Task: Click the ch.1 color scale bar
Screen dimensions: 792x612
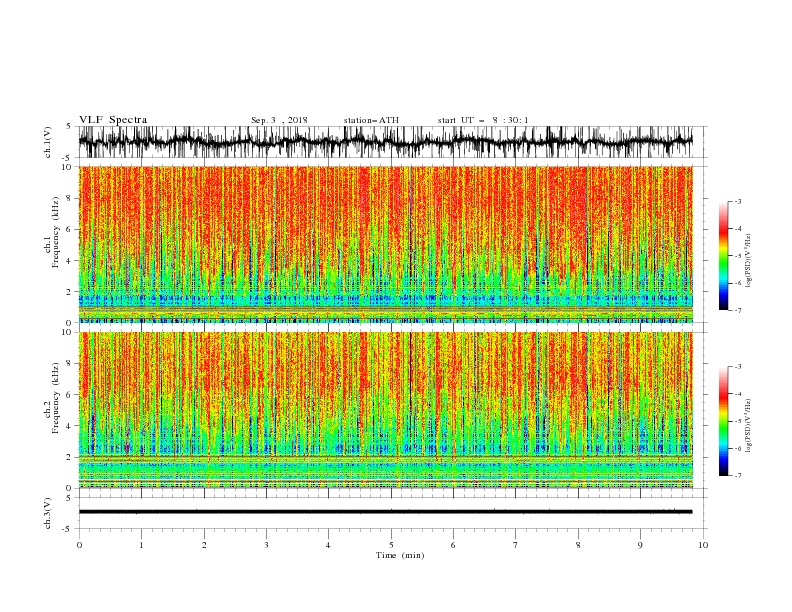Action: [723, 256]
